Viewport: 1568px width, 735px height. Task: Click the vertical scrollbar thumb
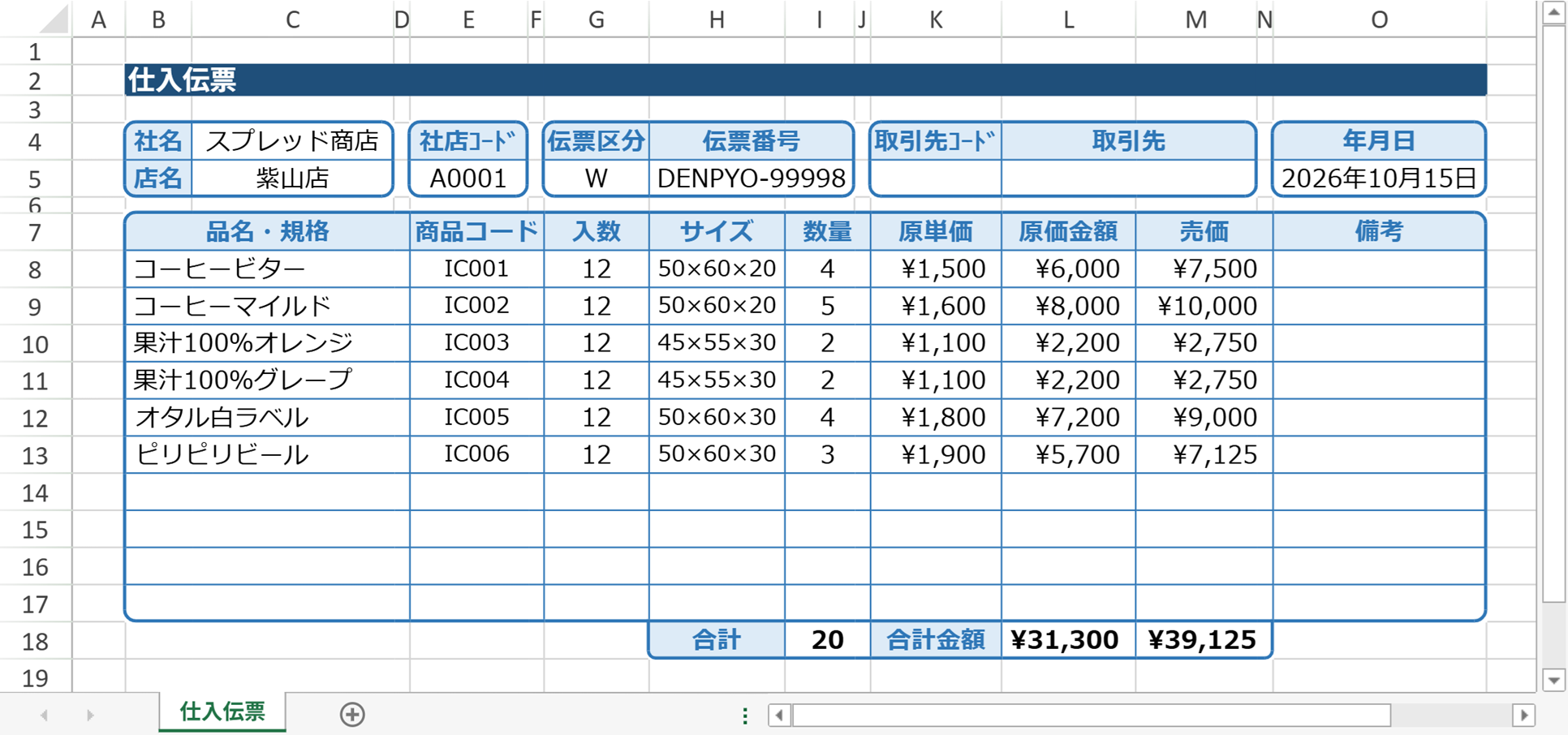coord(1553,314)
